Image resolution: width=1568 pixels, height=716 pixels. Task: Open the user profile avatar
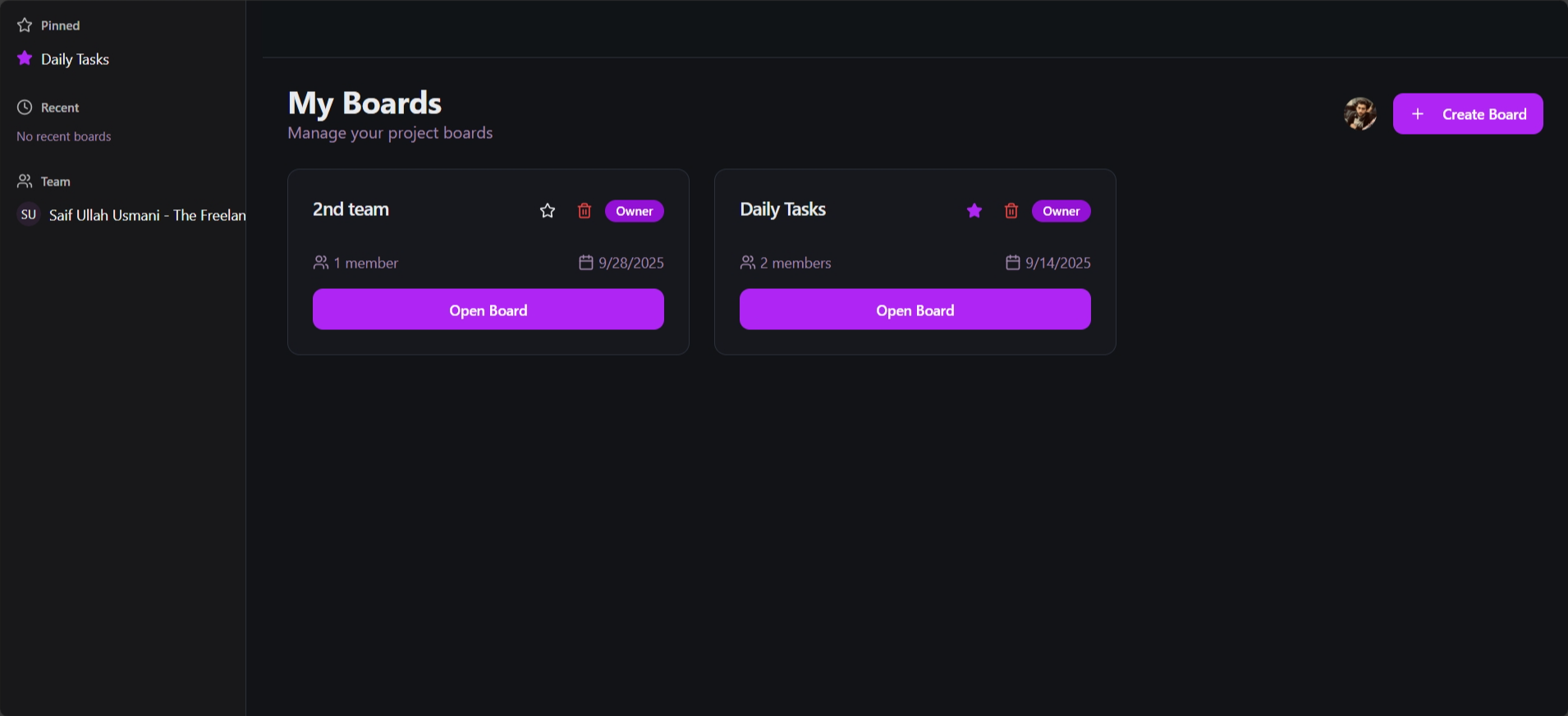coord(1360,114)
